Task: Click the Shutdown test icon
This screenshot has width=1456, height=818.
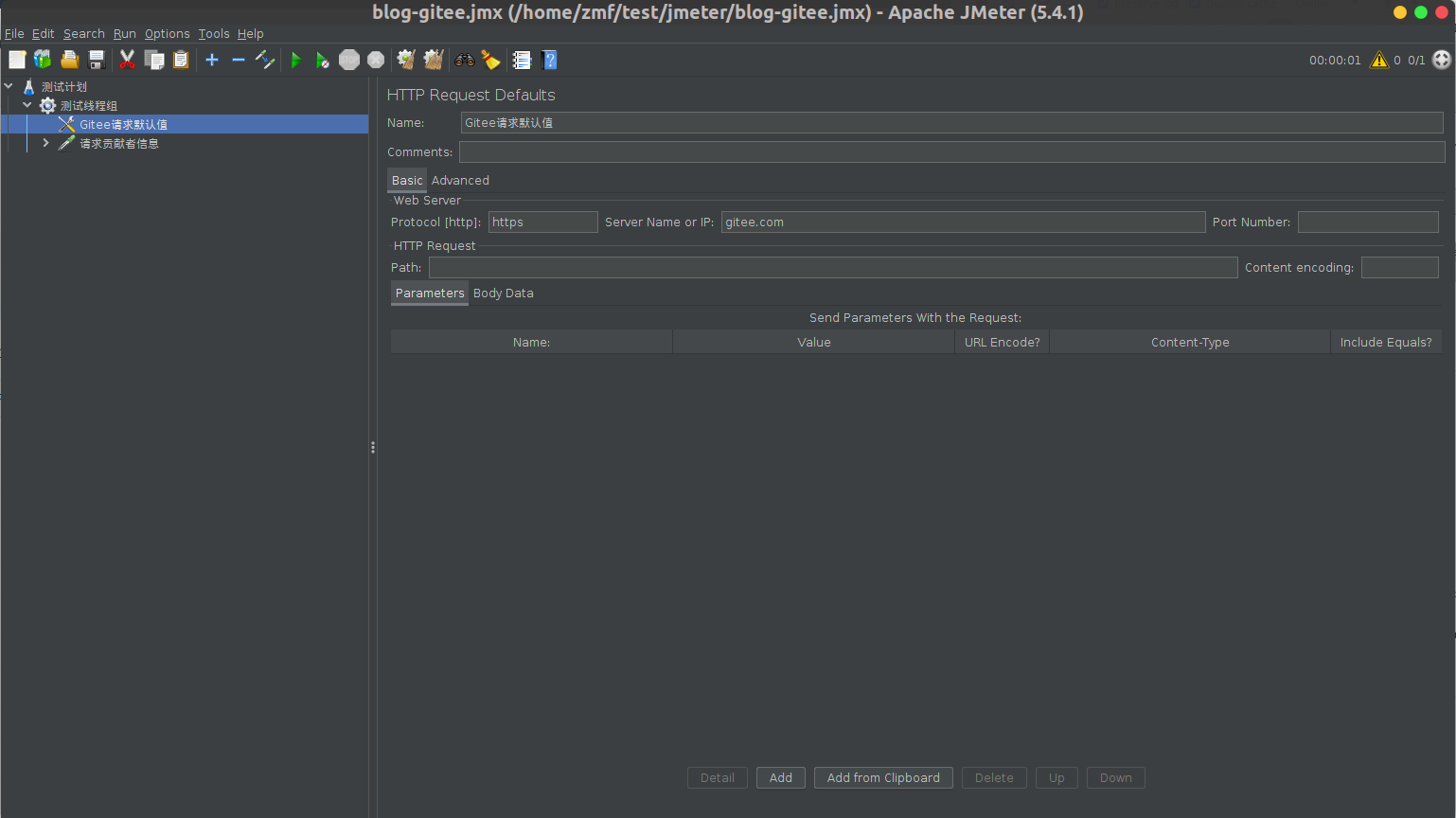Action: pyautogui.click(x=376, y=60)
